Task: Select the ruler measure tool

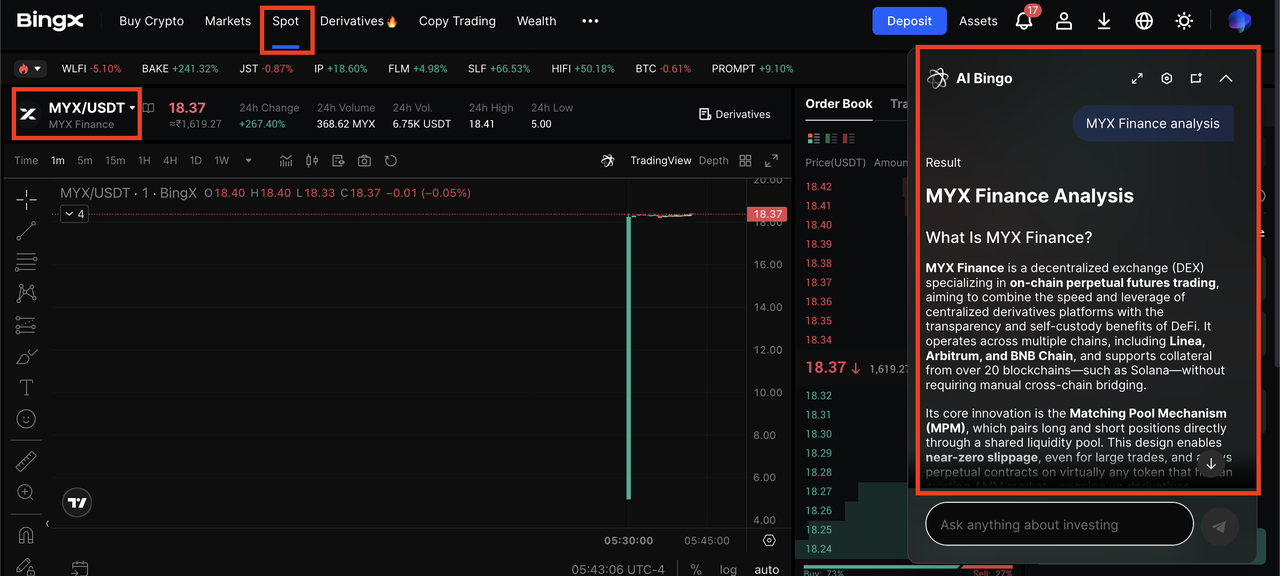Action: click(26, 461)
